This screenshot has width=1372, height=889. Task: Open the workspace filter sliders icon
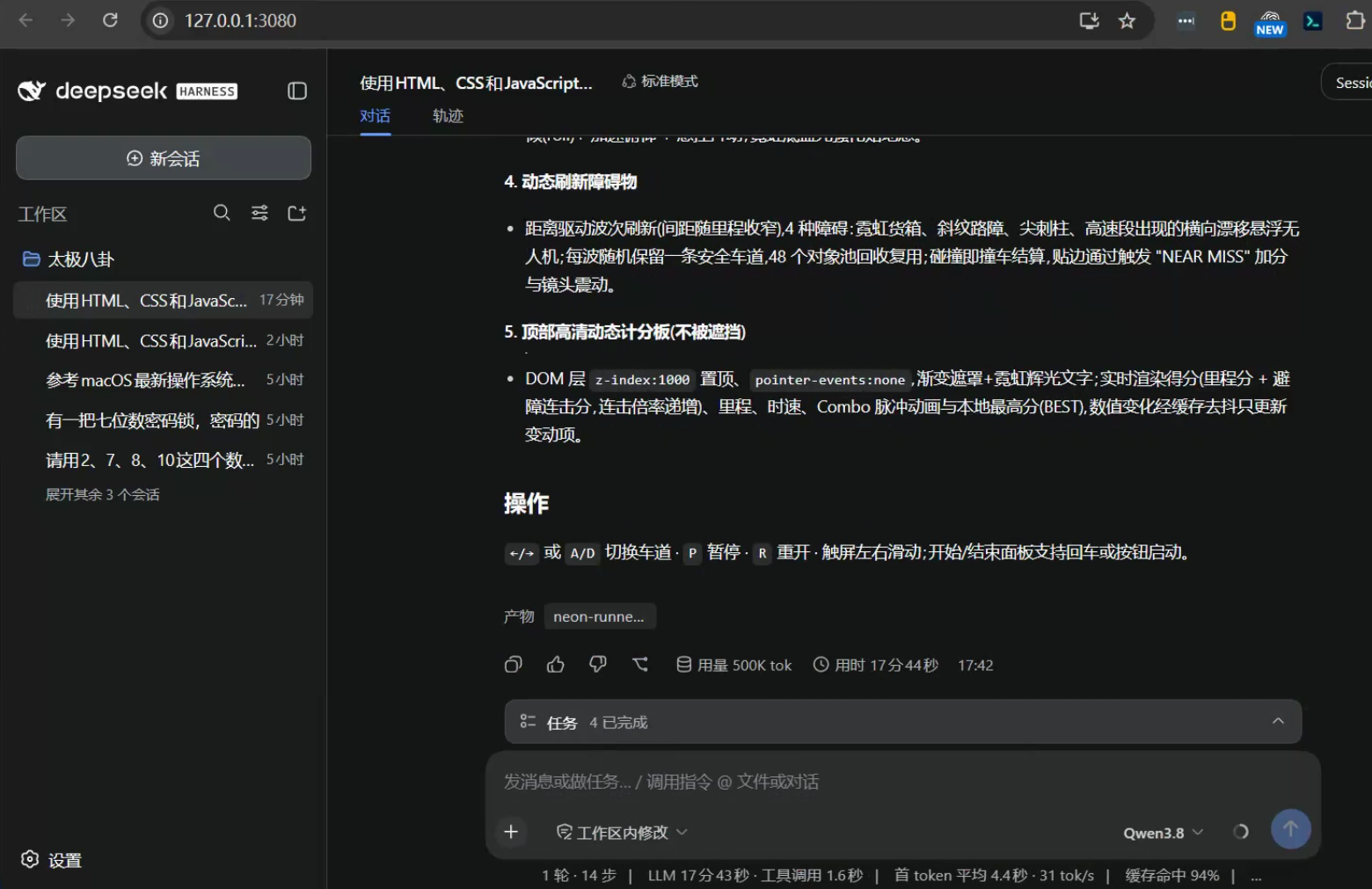click(259, 213)
